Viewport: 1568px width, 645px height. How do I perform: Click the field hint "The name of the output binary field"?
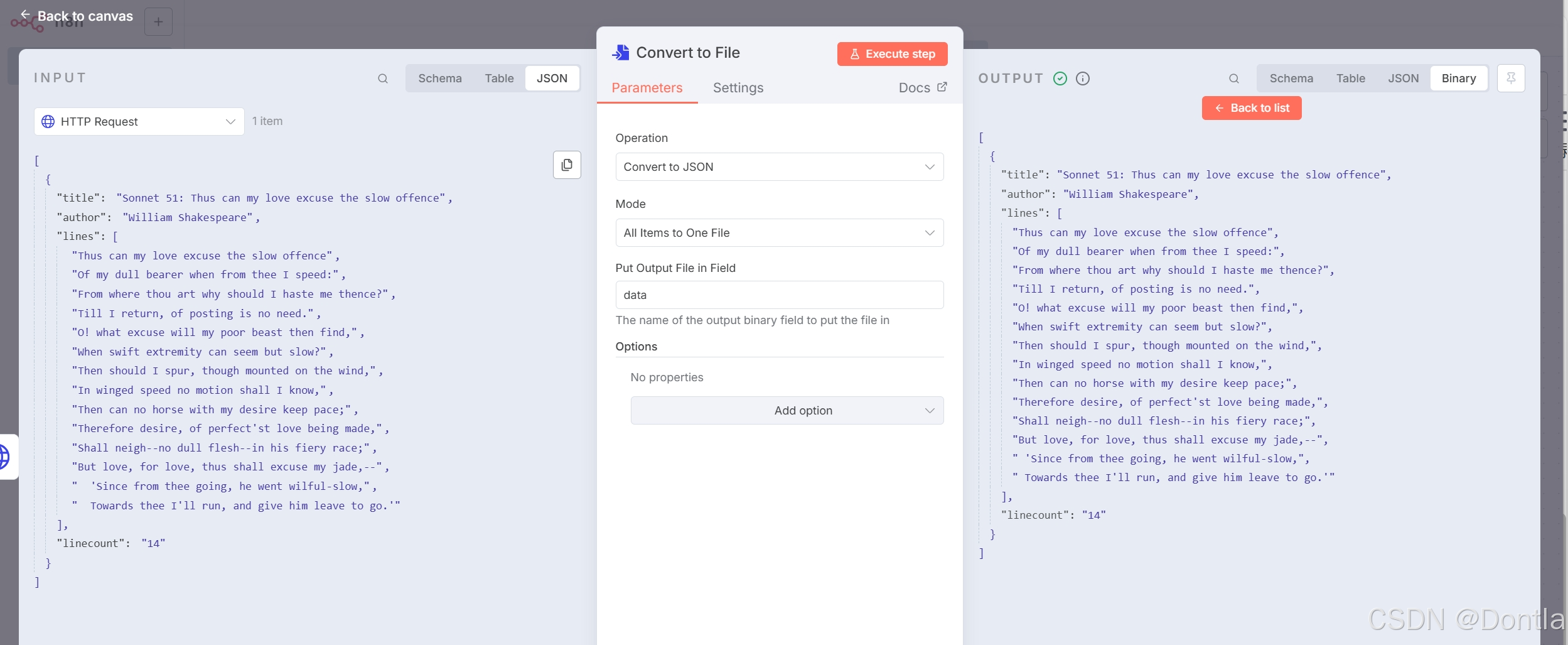tap(752, 320)
